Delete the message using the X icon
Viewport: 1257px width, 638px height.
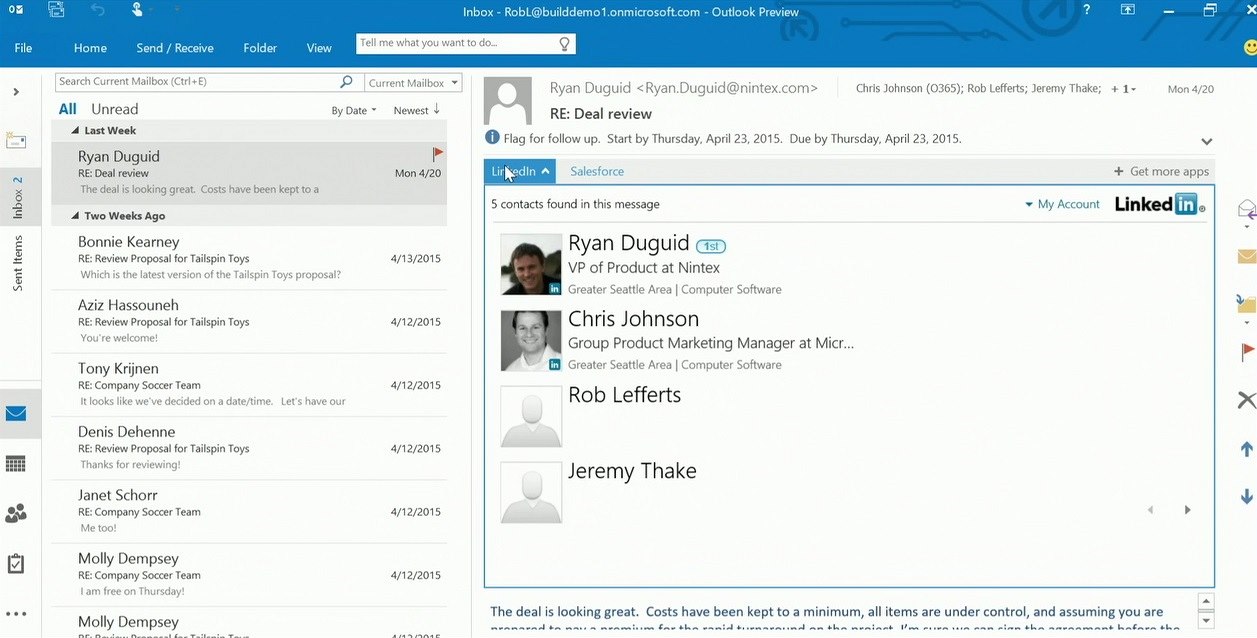(1246, 400)
